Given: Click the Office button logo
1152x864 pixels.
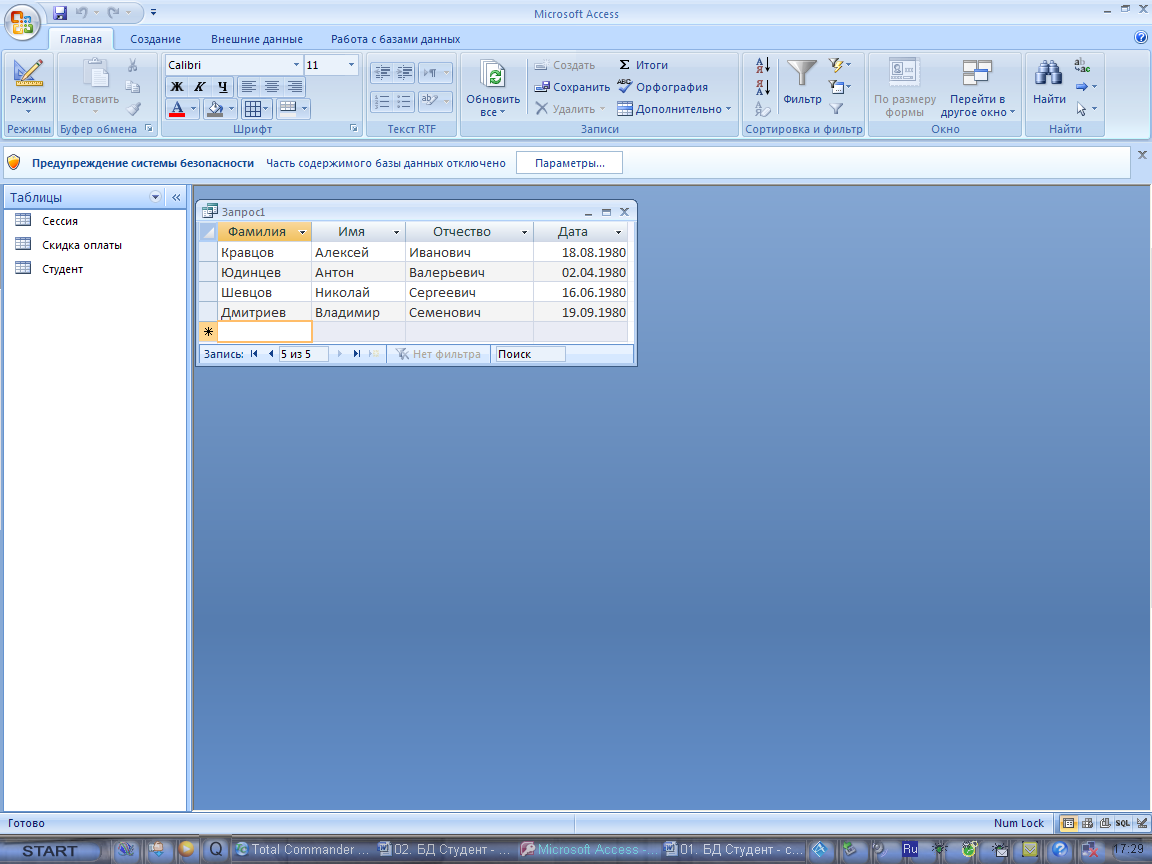Looking at the screenshot, I should coord(22,21).
